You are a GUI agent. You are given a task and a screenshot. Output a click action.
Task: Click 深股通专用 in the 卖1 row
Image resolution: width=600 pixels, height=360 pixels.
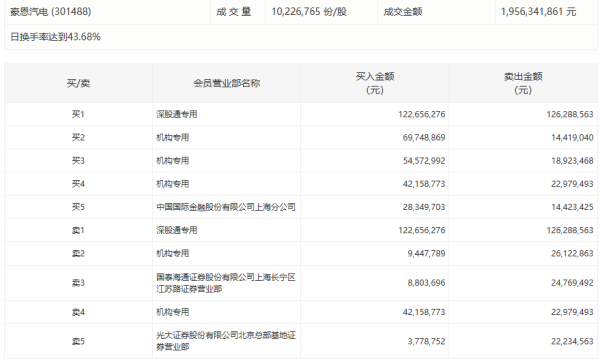177,230
